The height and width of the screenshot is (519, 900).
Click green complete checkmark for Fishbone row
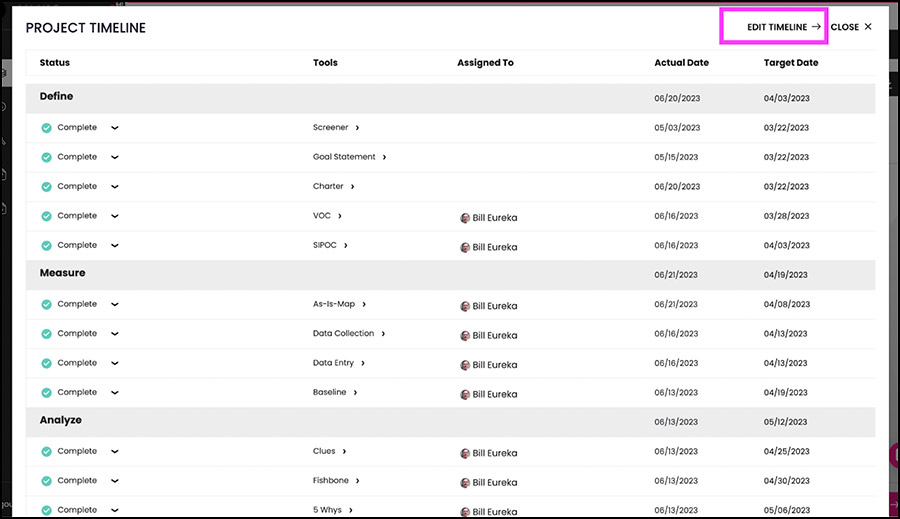point(46,481)
